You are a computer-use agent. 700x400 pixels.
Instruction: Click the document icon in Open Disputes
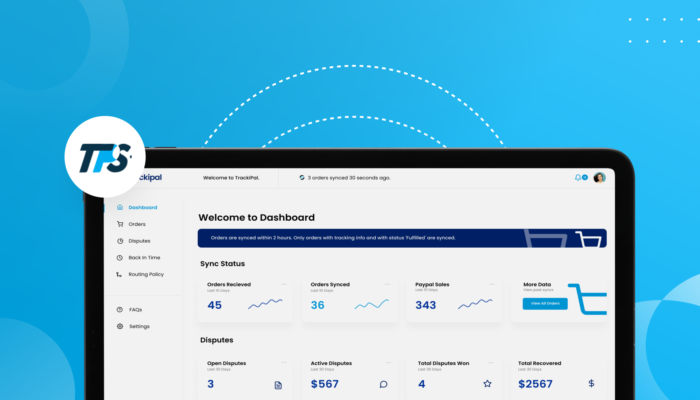coord(278,385)
